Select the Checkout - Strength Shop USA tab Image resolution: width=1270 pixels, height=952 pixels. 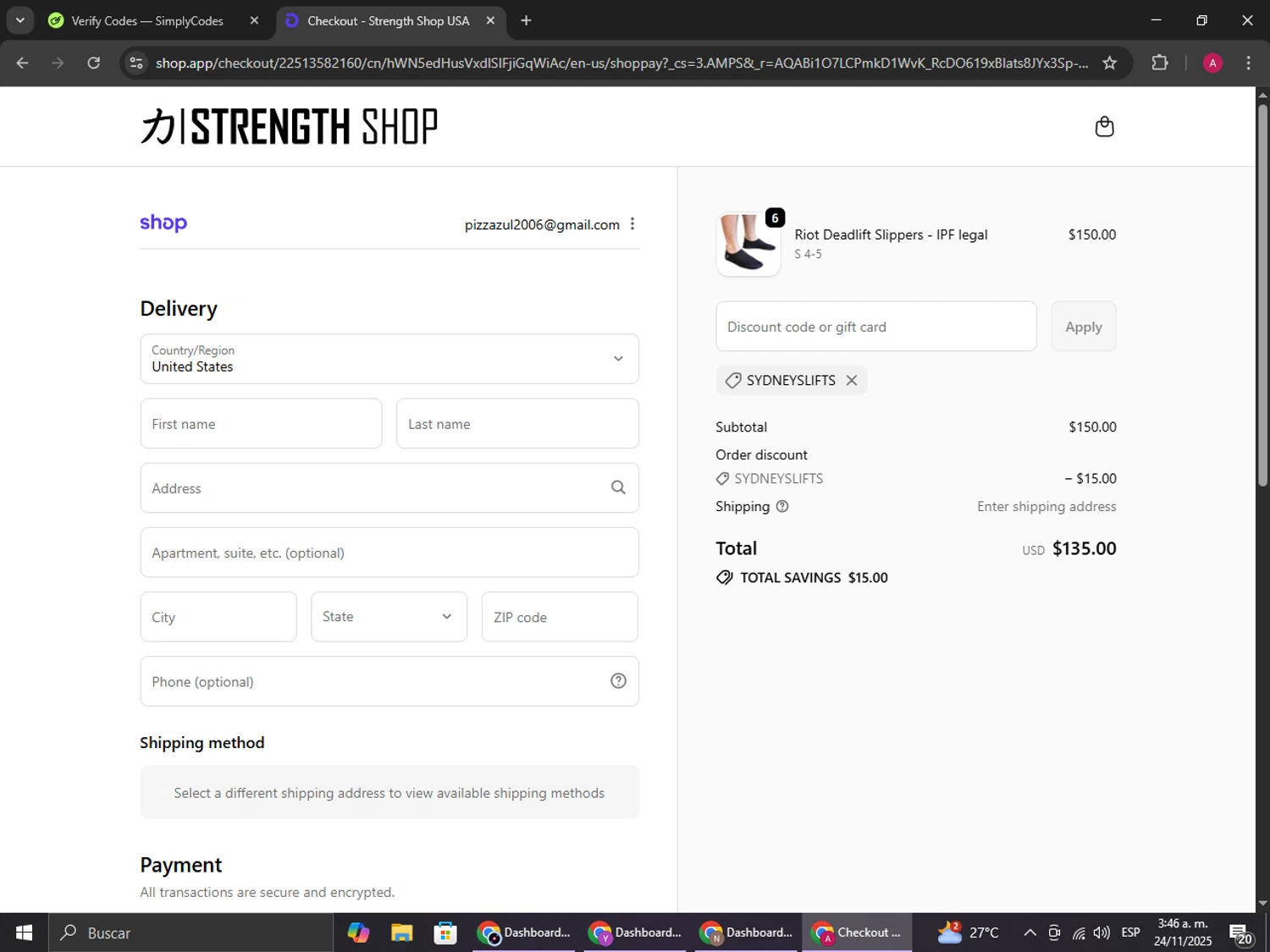click(390, 20)
